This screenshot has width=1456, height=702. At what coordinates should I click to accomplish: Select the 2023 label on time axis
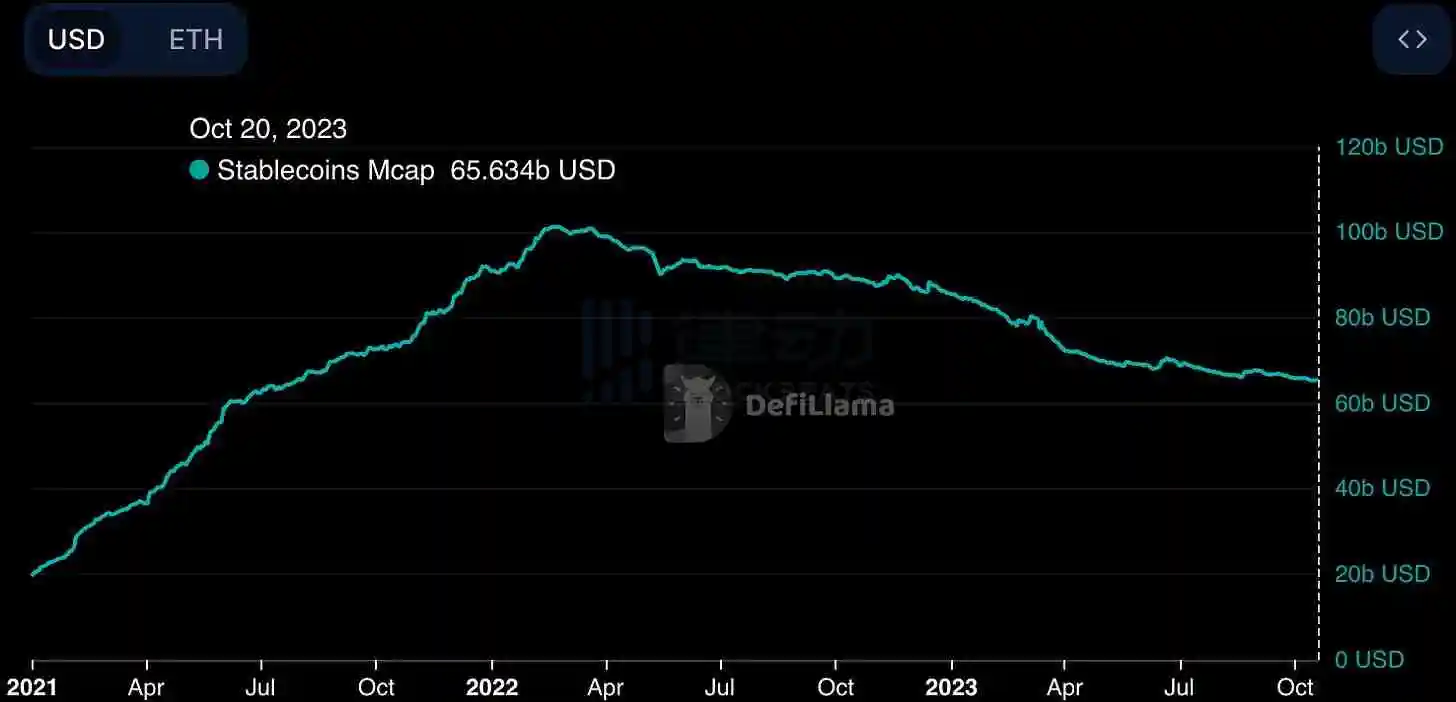click(x=951, y=688)
